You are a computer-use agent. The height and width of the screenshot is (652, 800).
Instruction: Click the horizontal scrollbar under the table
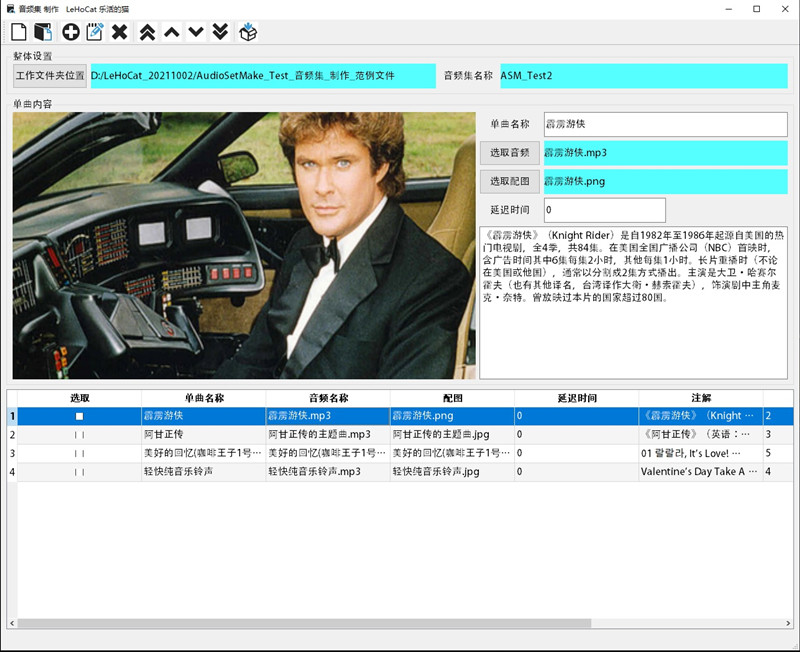tap(304, 623)
